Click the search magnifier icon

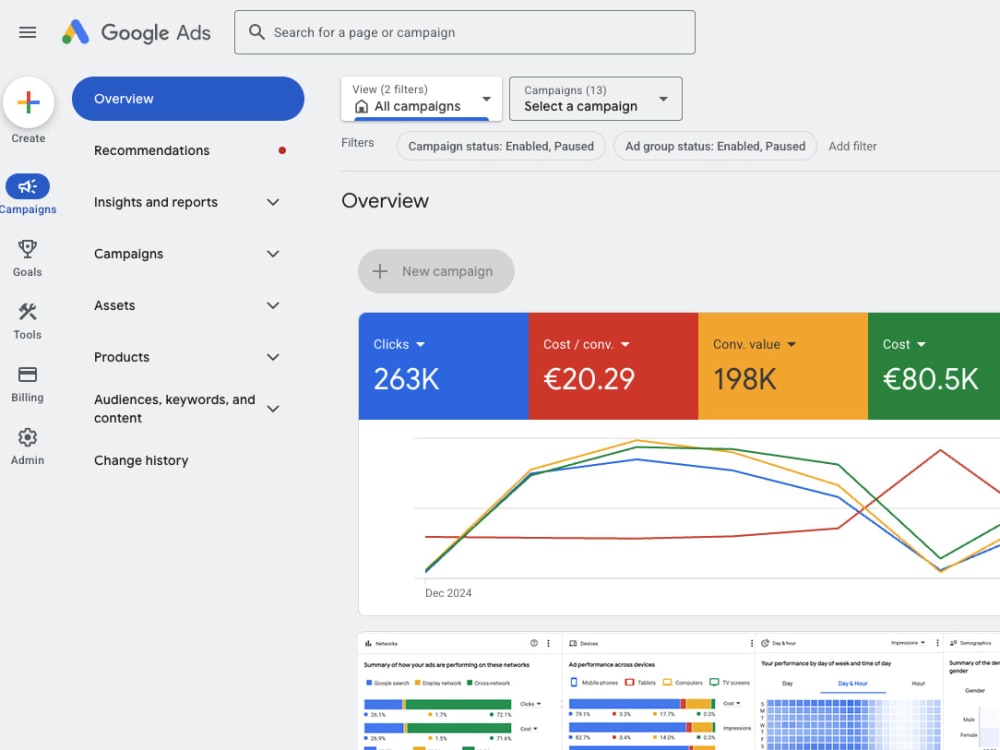(x=256, y=32)
